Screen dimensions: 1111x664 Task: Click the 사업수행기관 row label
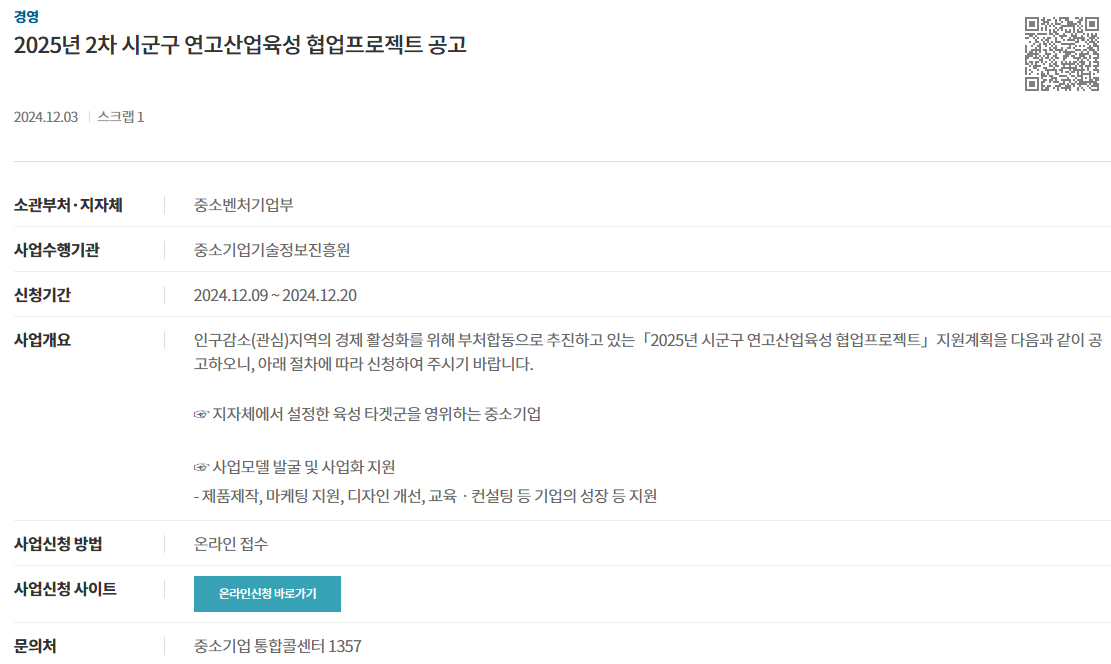click(57, 250)
